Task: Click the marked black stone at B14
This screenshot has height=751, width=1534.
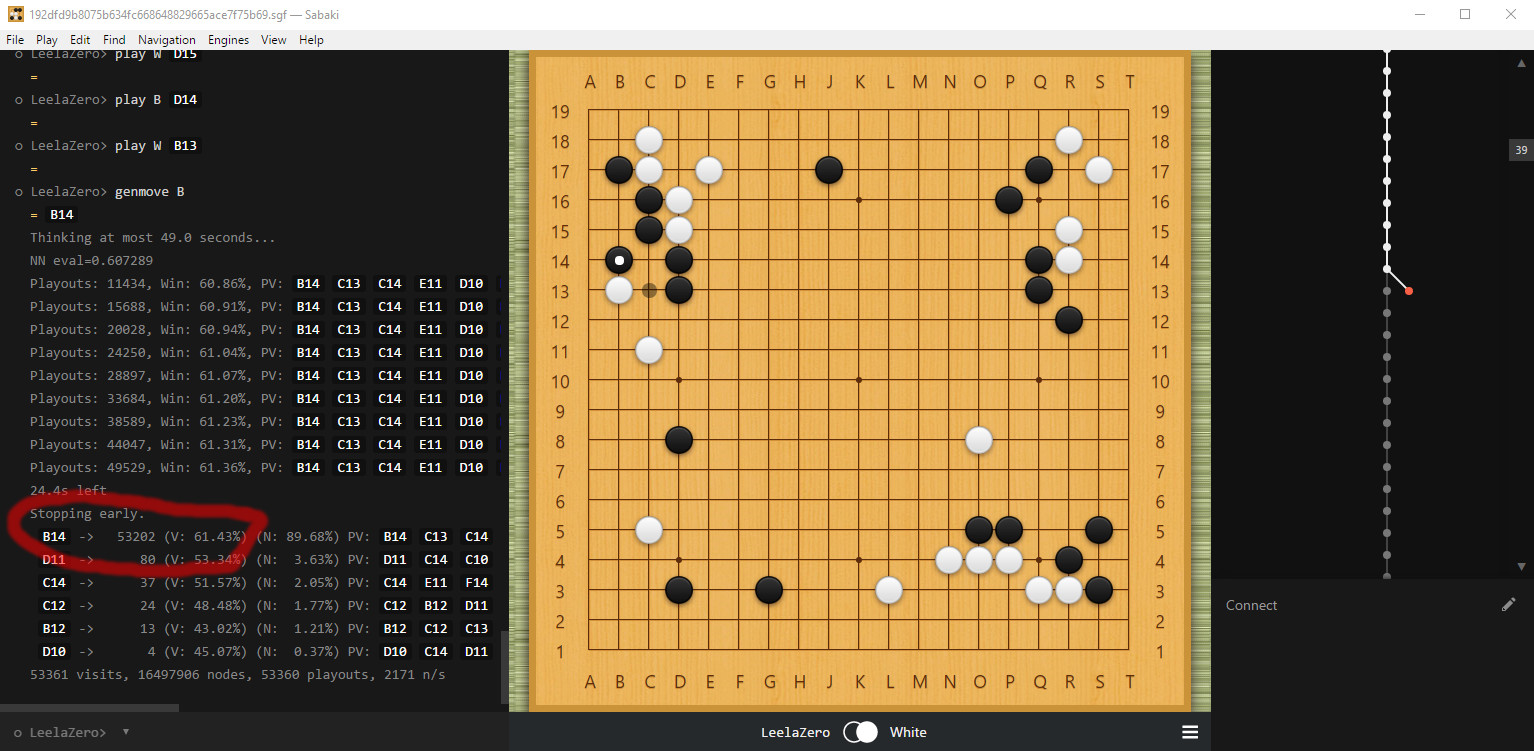Action: pos(619,261)
